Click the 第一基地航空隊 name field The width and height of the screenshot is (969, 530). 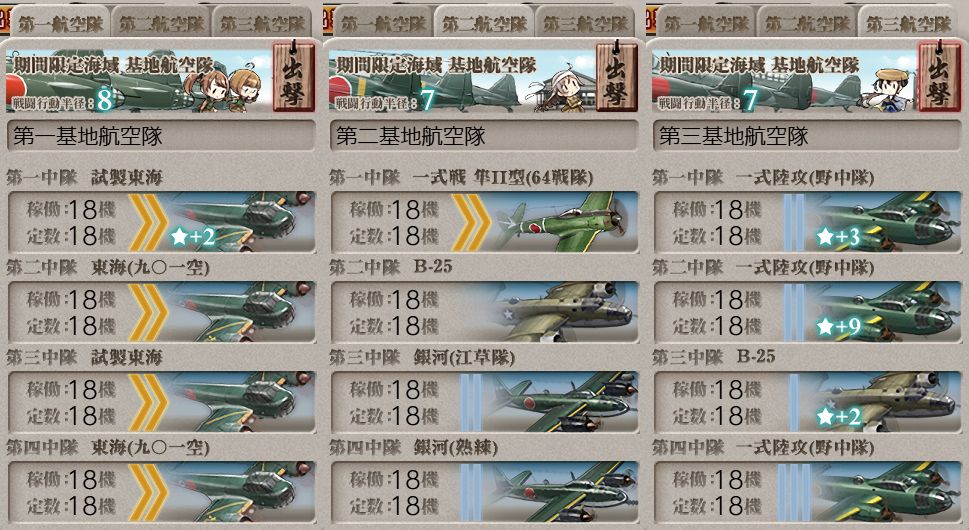tap(161, 136)
